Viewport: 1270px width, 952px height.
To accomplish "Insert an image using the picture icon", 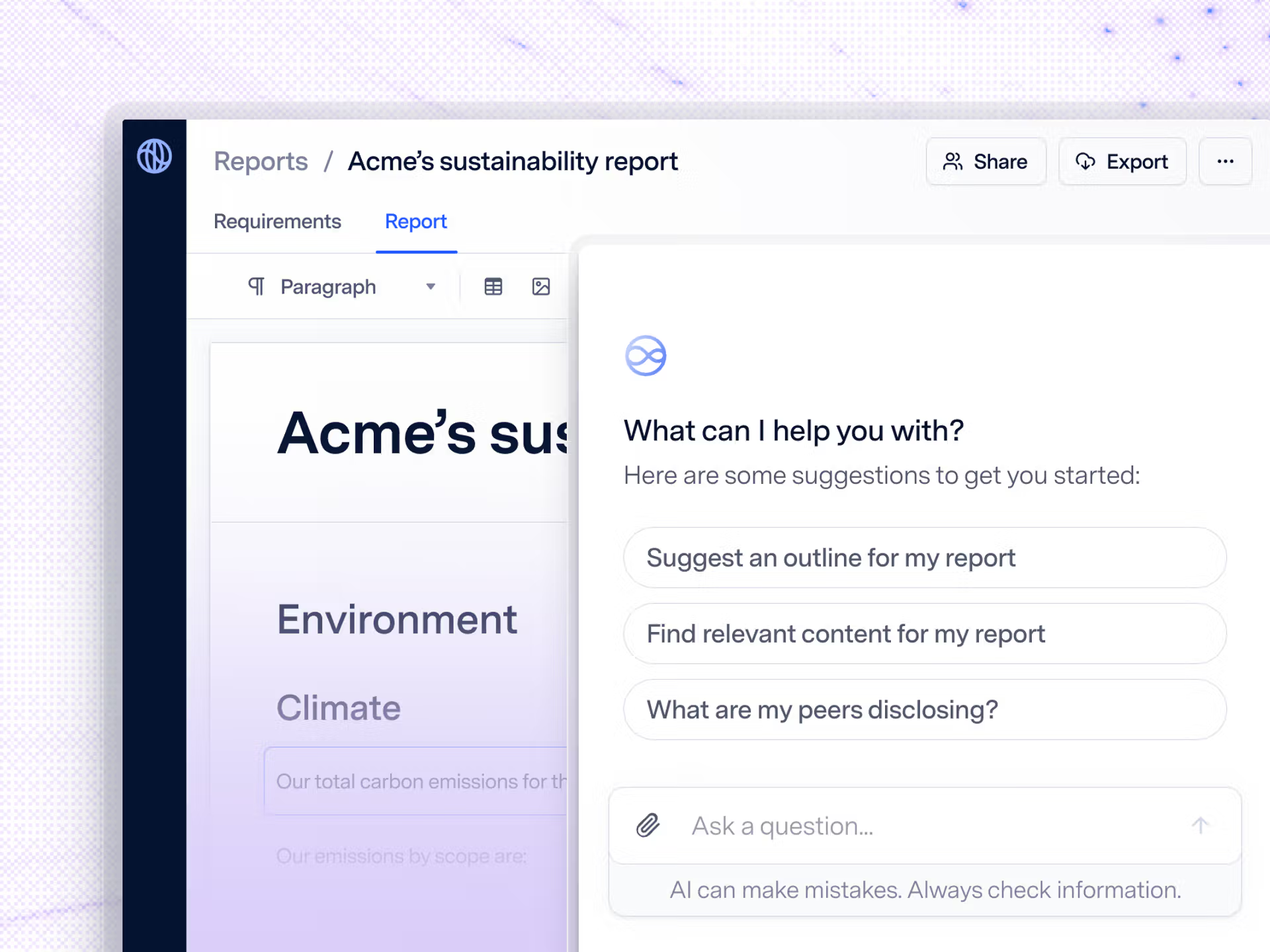I will [541, 286].
